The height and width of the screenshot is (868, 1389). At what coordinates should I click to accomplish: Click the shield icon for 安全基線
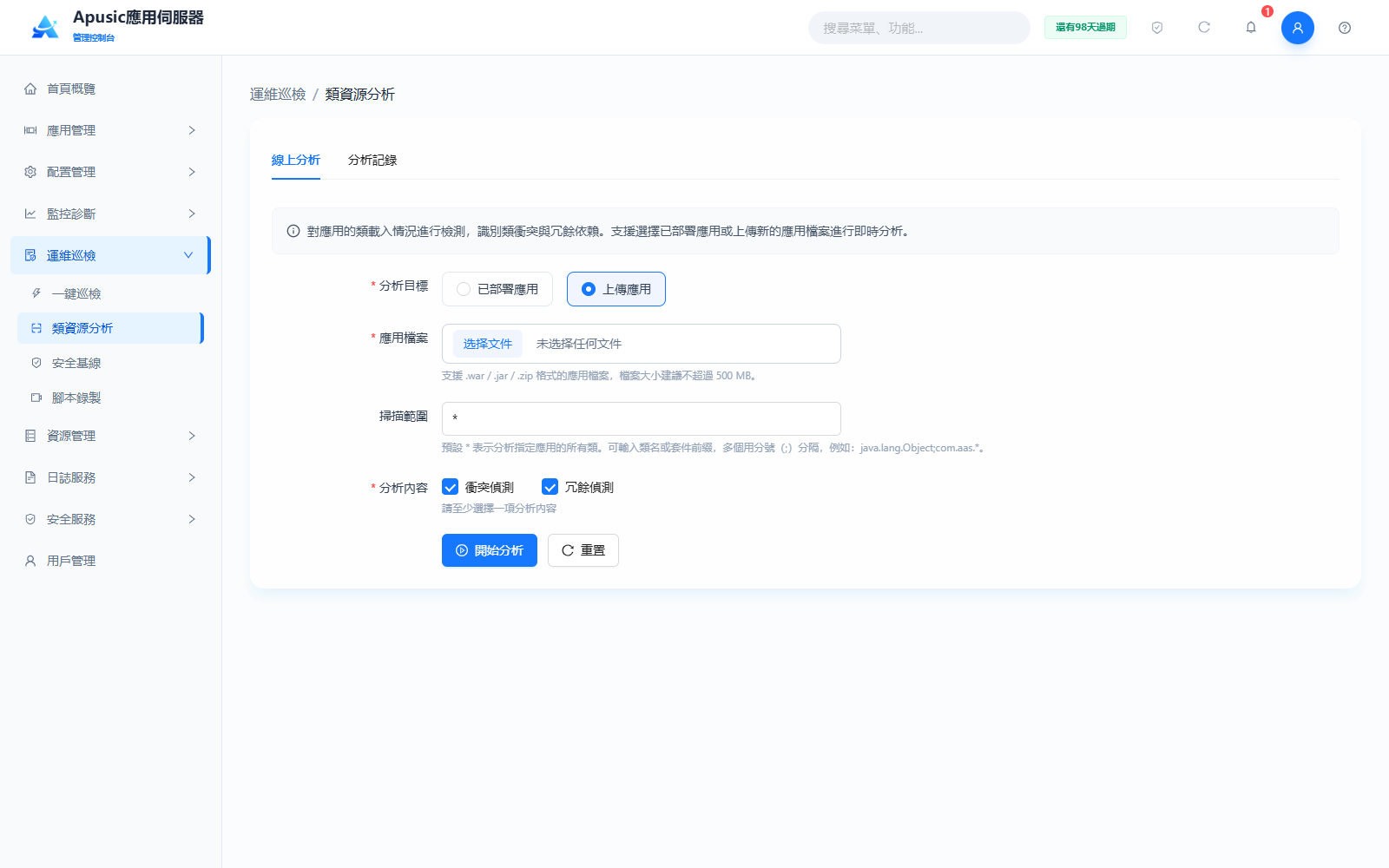(36, 363)
